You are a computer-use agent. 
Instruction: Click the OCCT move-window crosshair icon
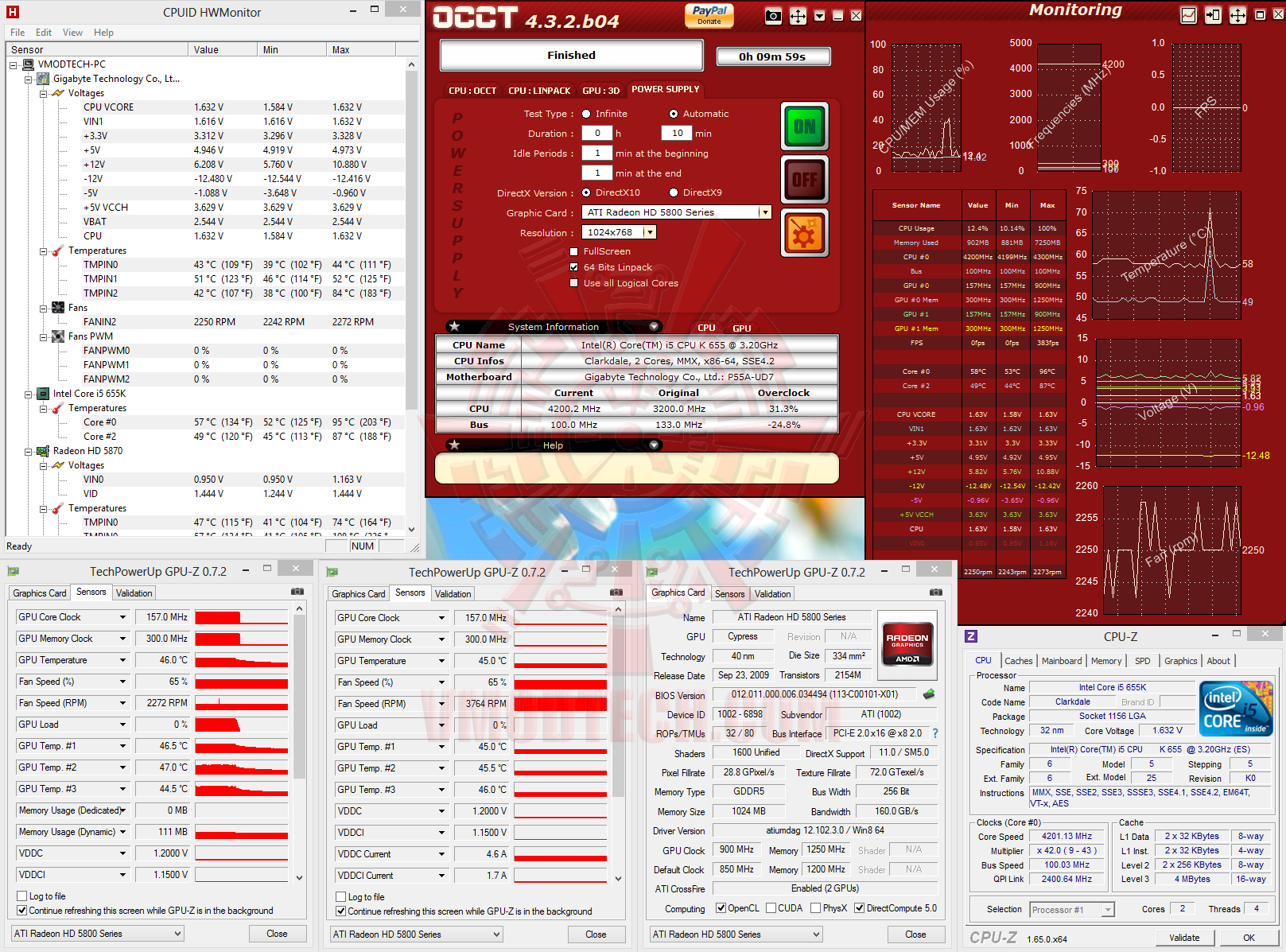point(798,16)
